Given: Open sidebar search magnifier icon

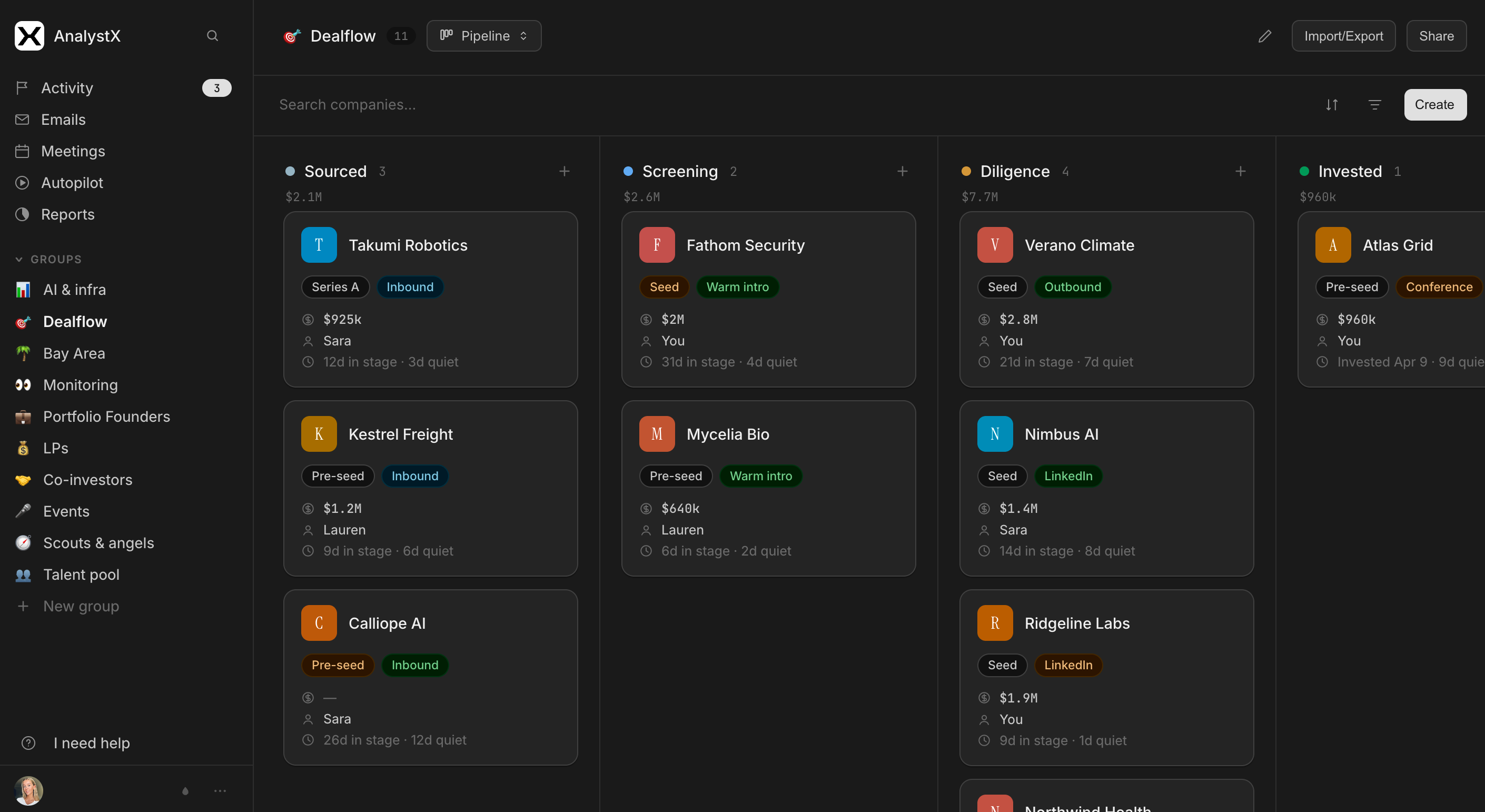Looking at the screenshot, I should click(x=212, y=36).
